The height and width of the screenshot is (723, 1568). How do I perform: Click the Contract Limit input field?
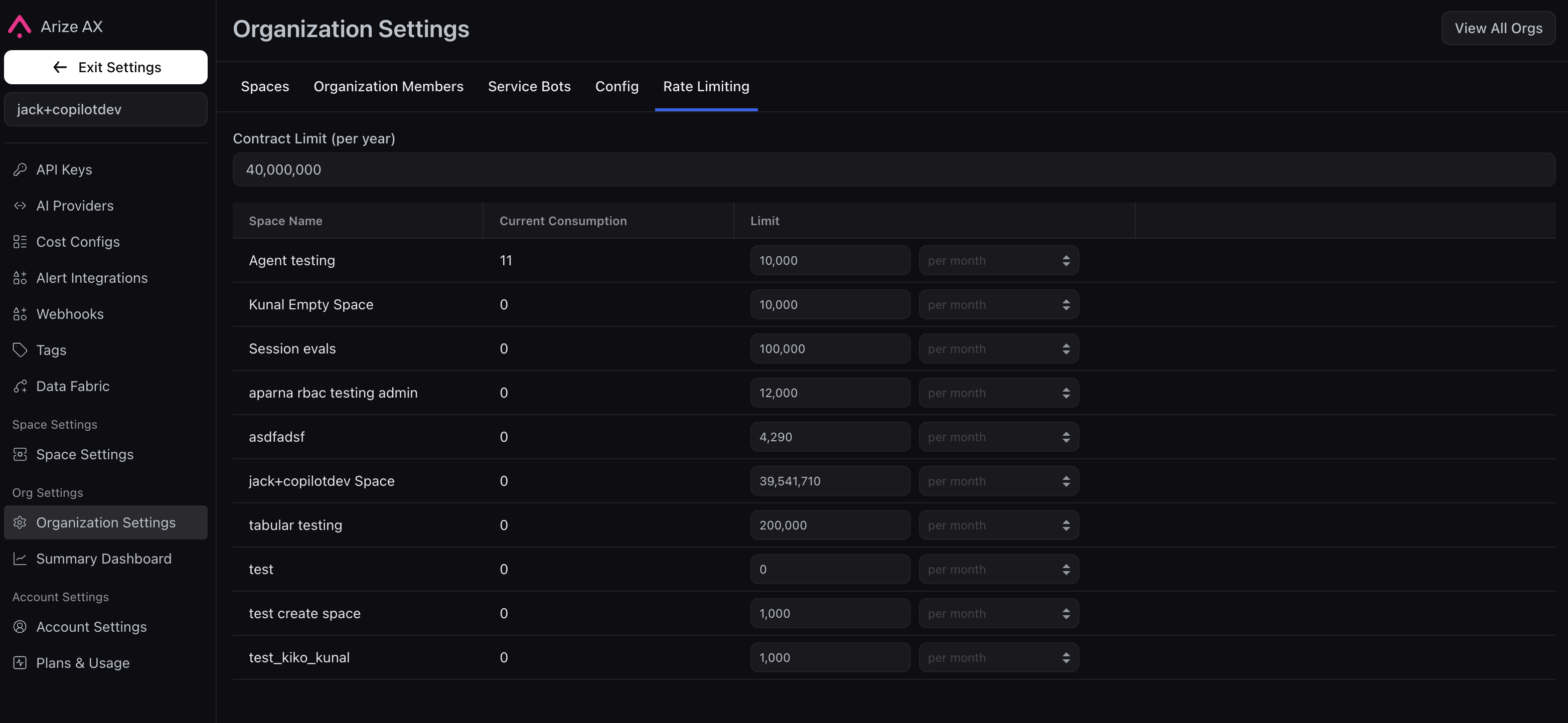(x=893, y=170)
